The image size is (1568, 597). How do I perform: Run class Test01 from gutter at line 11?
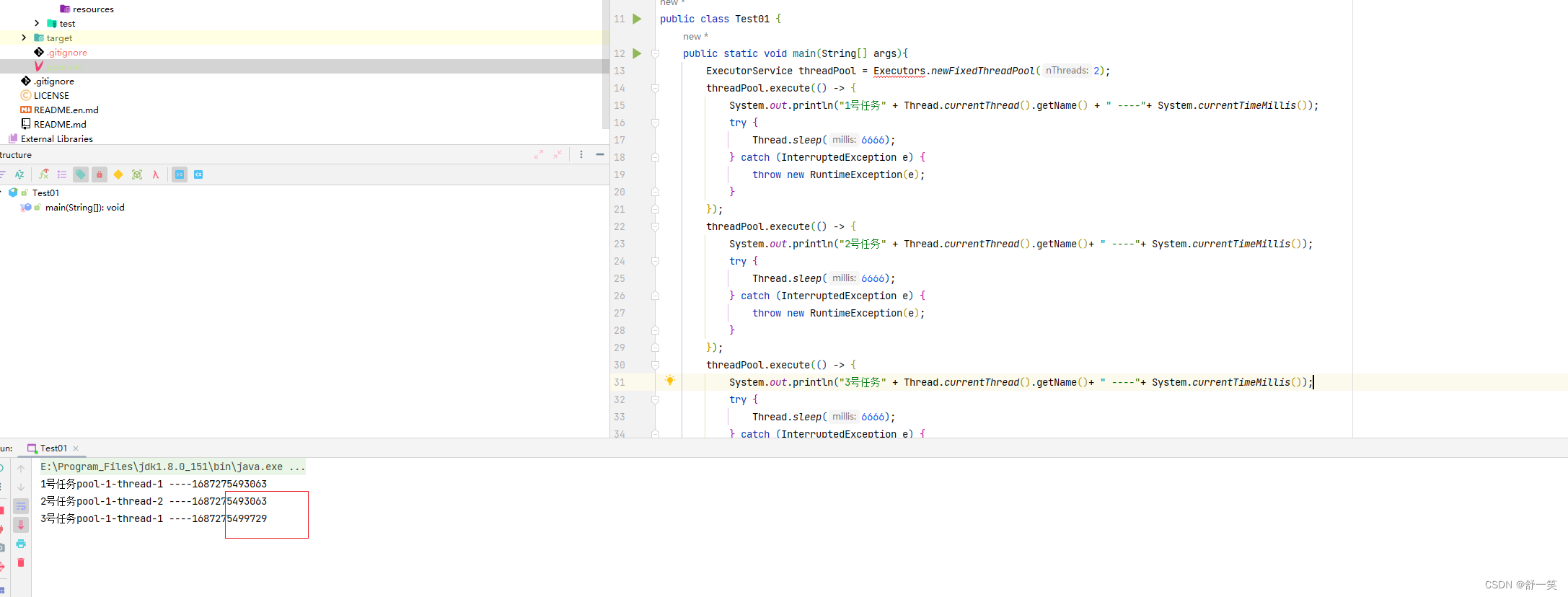click(637, 19)
